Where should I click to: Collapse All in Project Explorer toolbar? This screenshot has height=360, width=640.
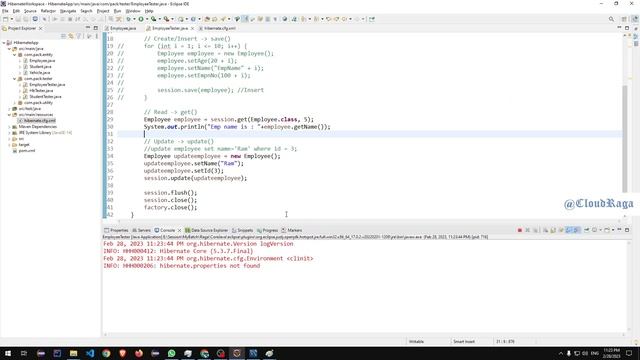63,36
